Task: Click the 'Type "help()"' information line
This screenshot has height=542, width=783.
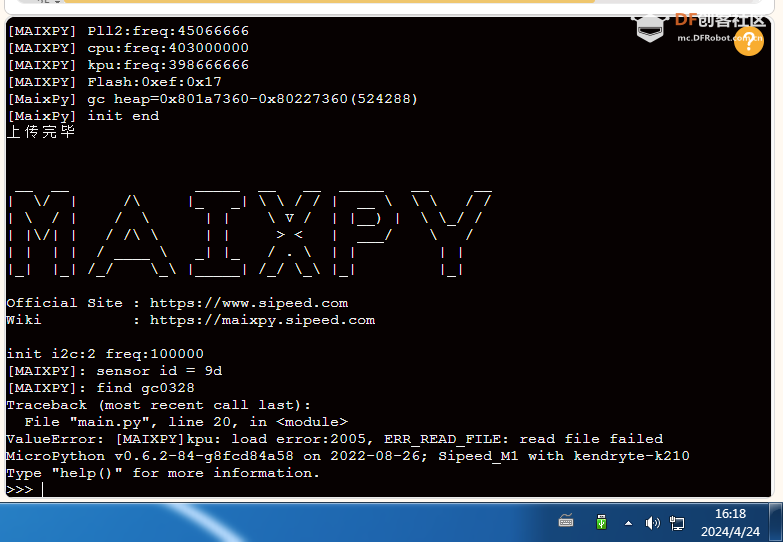Action: pos(163,473)
